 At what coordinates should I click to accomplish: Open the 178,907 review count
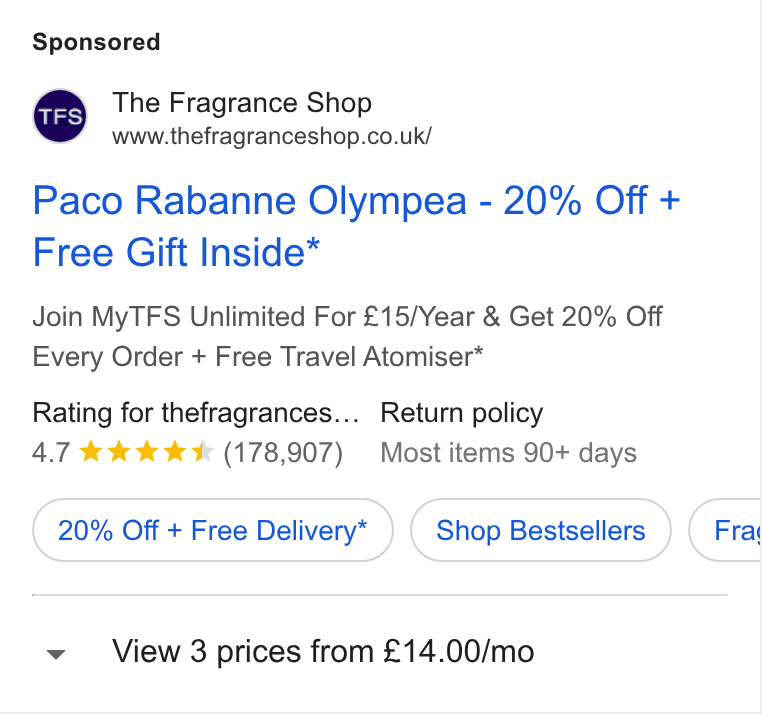283,453
